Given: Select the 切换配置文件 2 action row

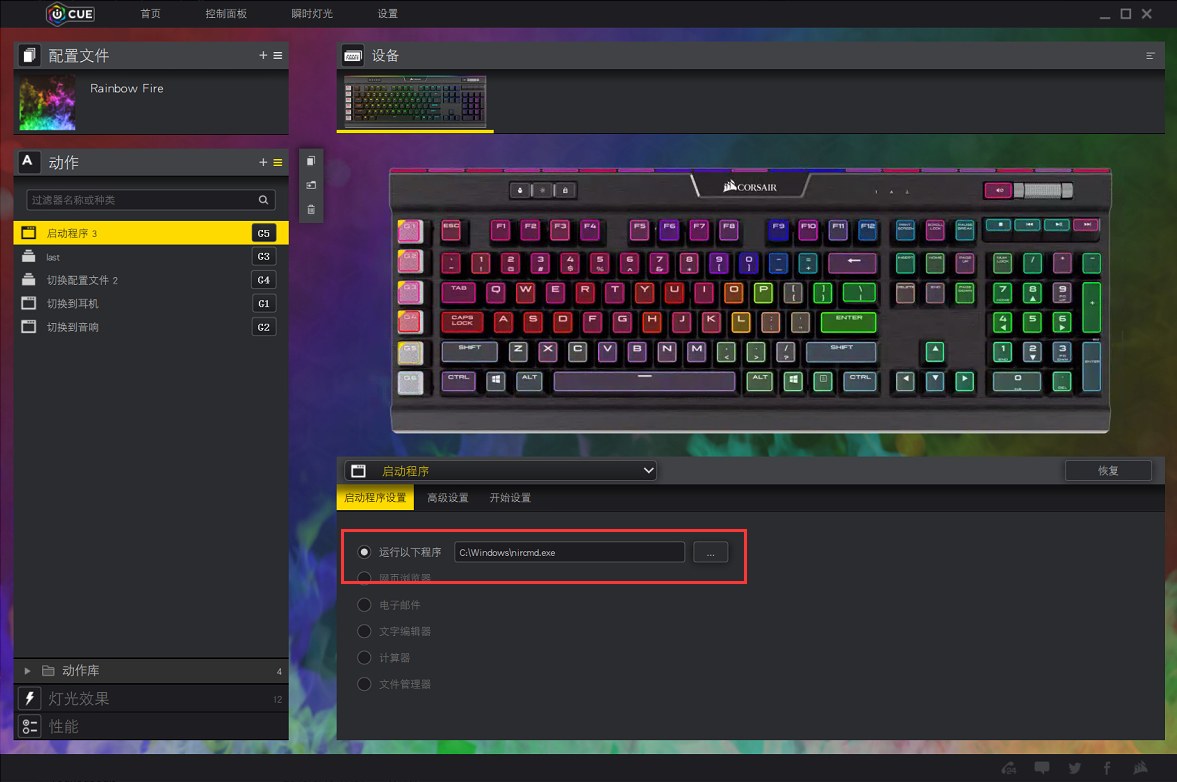Looking at the screenshot, I should click(x=151, y=280).
